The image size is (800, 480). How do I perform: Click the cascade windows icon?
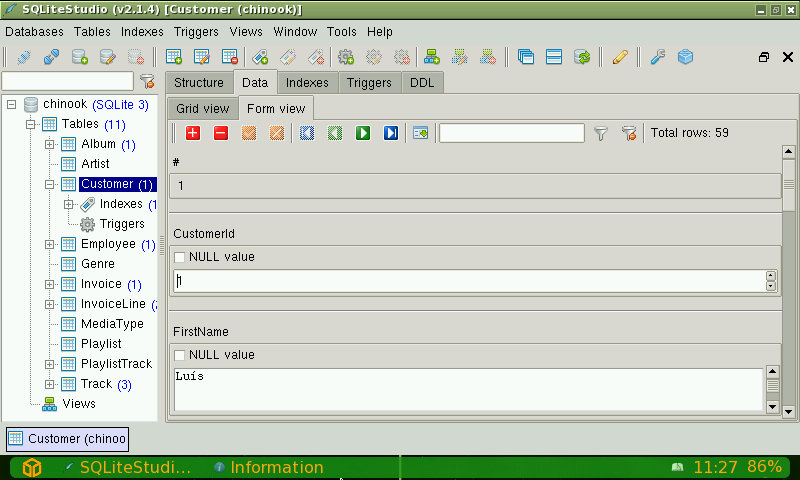[526, 57]
